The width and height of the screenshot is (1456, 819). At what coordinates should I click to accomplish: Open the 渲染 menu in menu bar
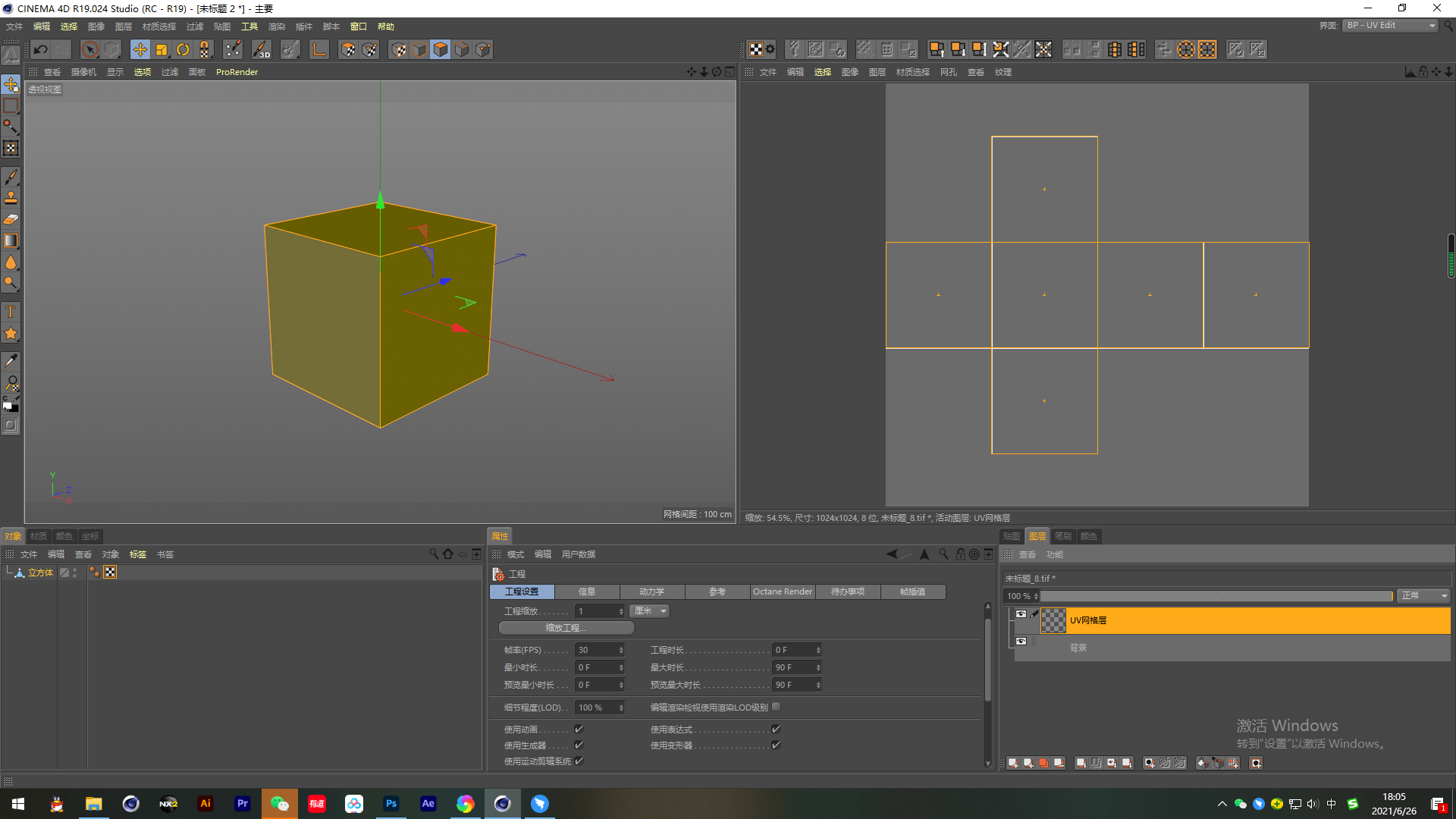point(276,27)
